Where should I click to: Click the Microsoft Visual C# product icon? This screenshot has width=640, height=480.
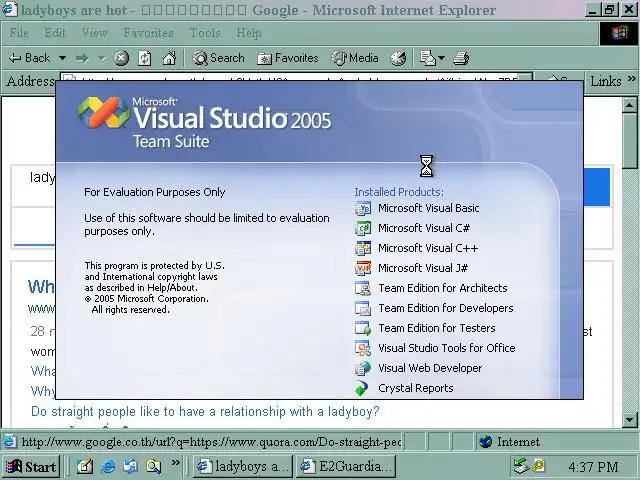(362, 228)
